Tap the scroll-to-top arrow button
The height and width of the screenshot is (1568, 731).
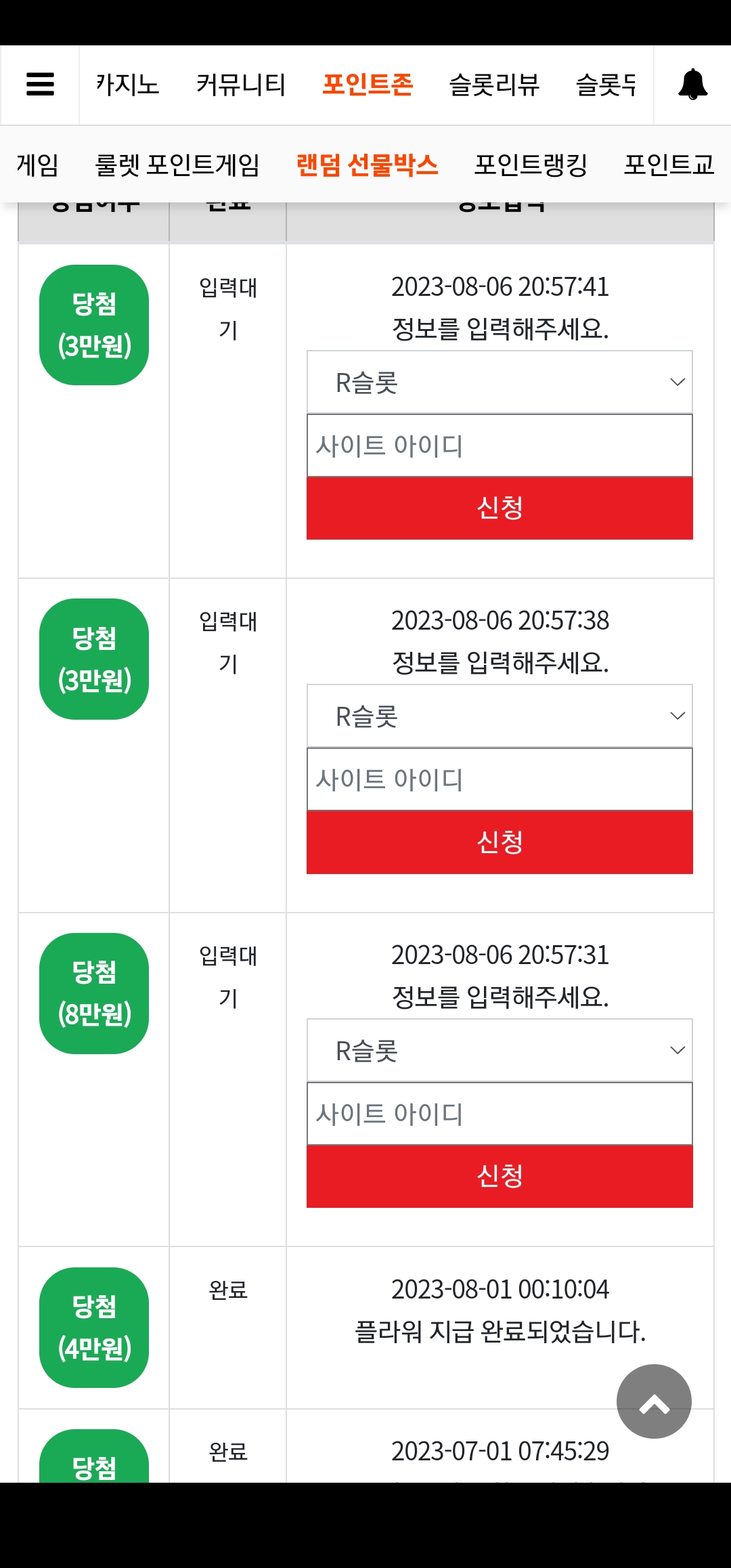pyautogui.click(x=654, y=1401)
